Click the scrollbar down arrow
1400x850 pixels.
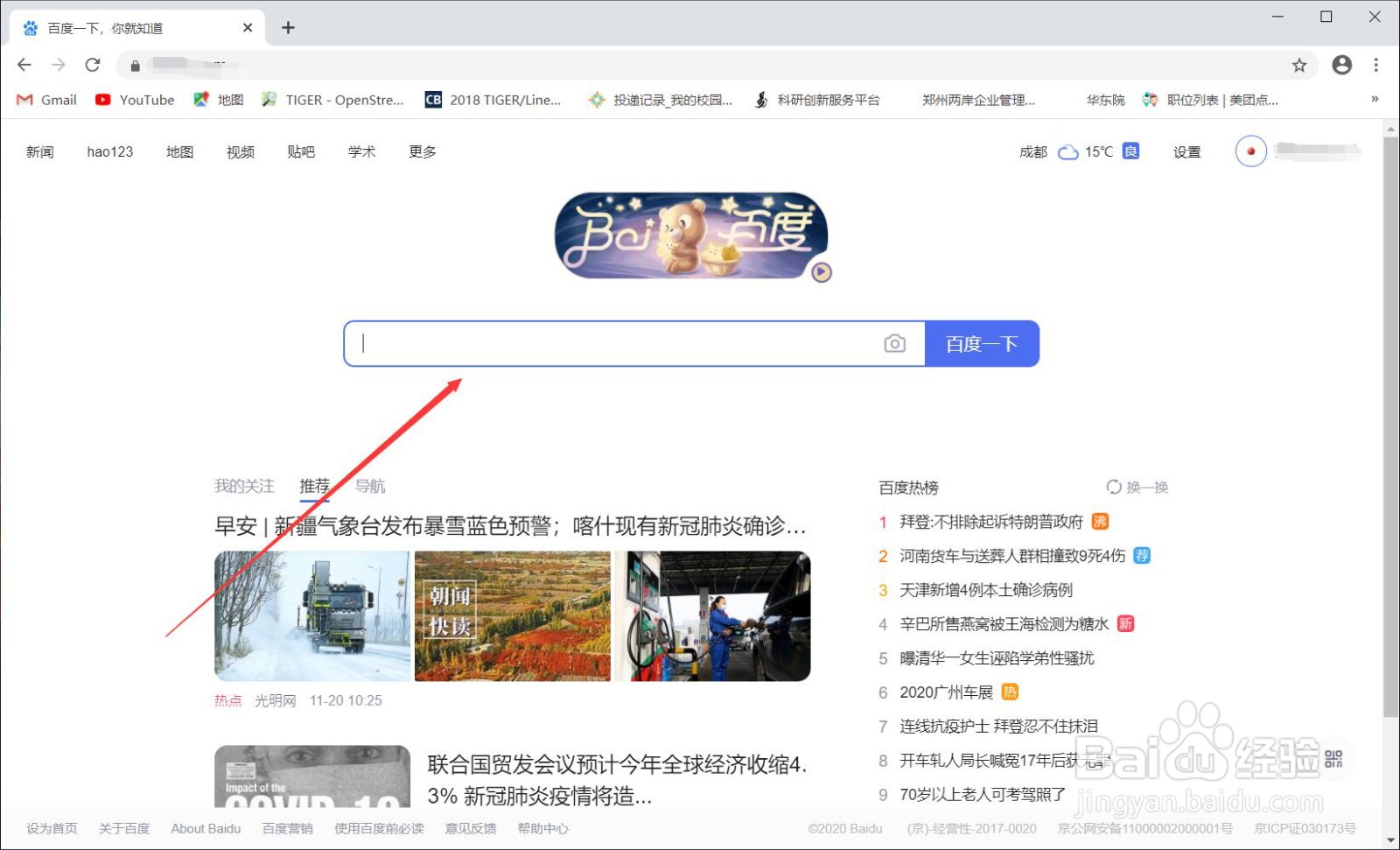[x=1391, y=841]
